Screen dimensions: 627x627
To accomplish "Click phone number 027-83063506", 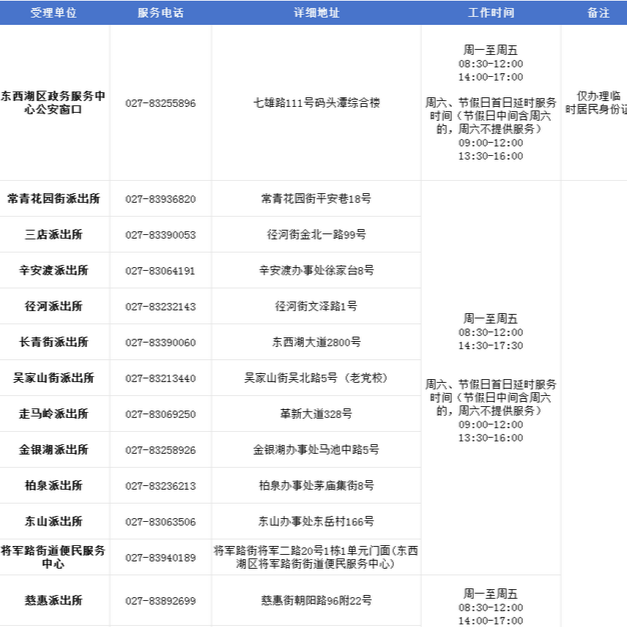I will coord(160,522).
